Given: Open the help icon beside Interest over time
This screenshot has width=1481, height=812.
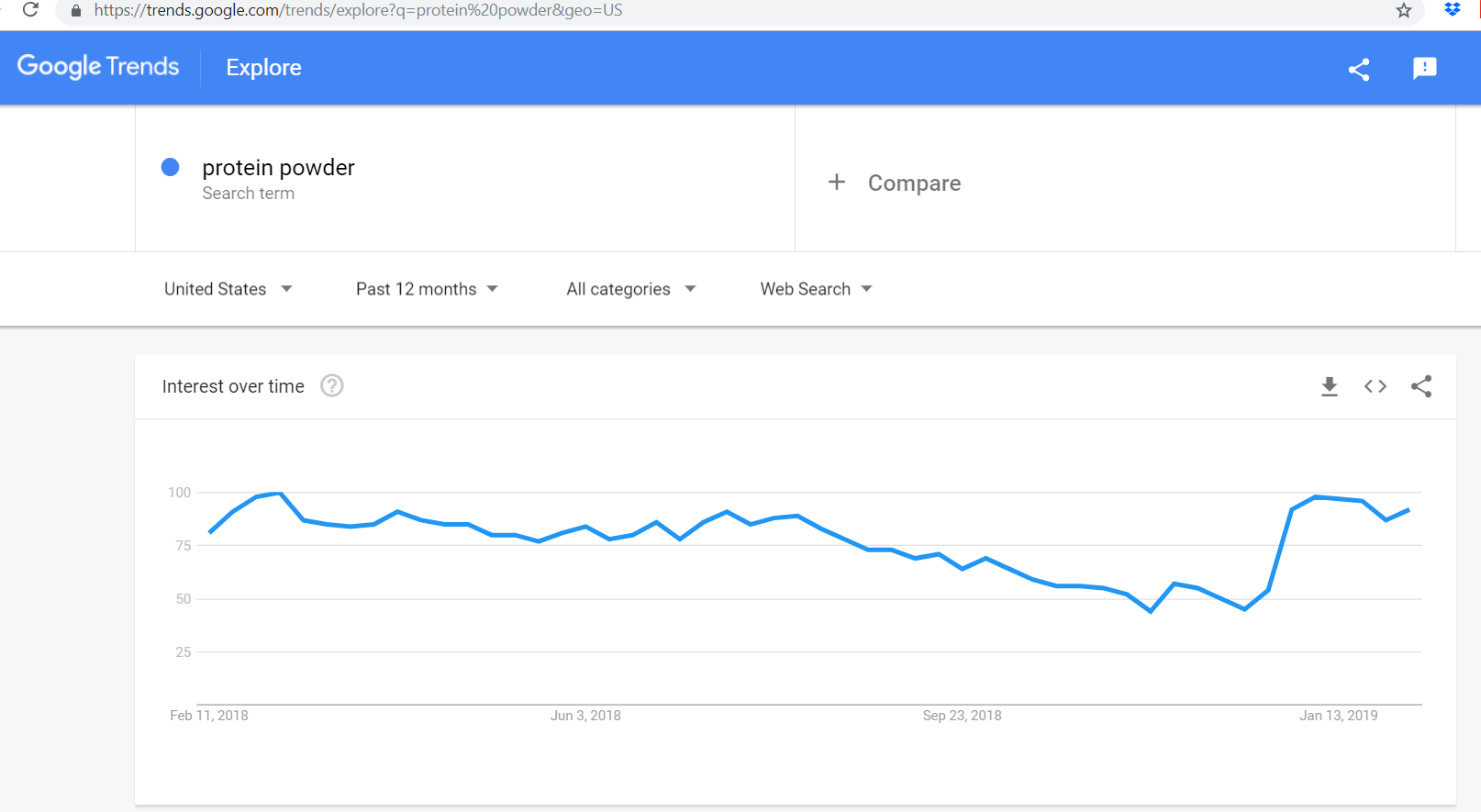Looking at the screenshot, I should click(x=331, y=386).
